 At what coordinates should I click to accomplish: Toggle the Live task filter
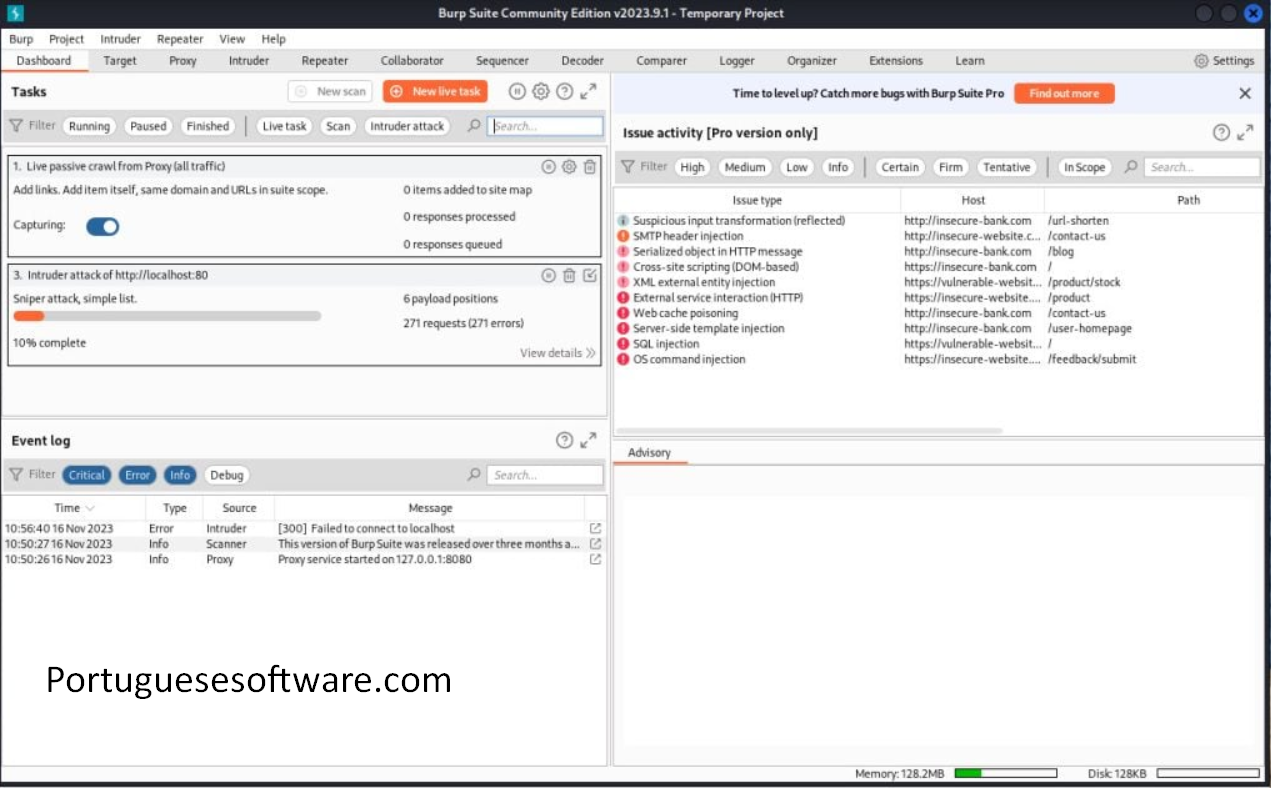point(285,126)
